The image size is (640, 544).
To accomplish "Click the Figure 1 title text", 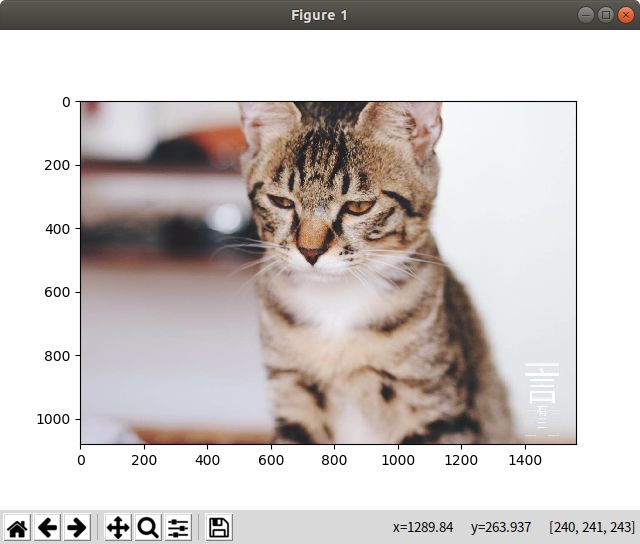I will [319, 15].
